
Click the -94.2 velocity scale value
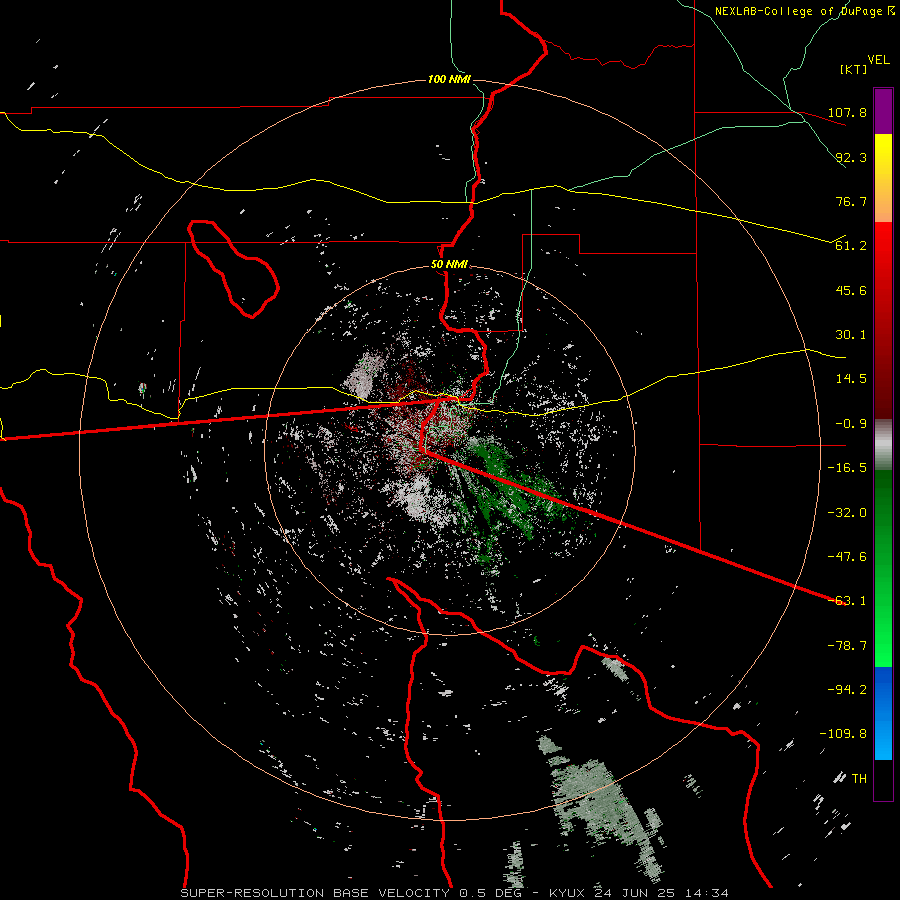tap(847, 690)
